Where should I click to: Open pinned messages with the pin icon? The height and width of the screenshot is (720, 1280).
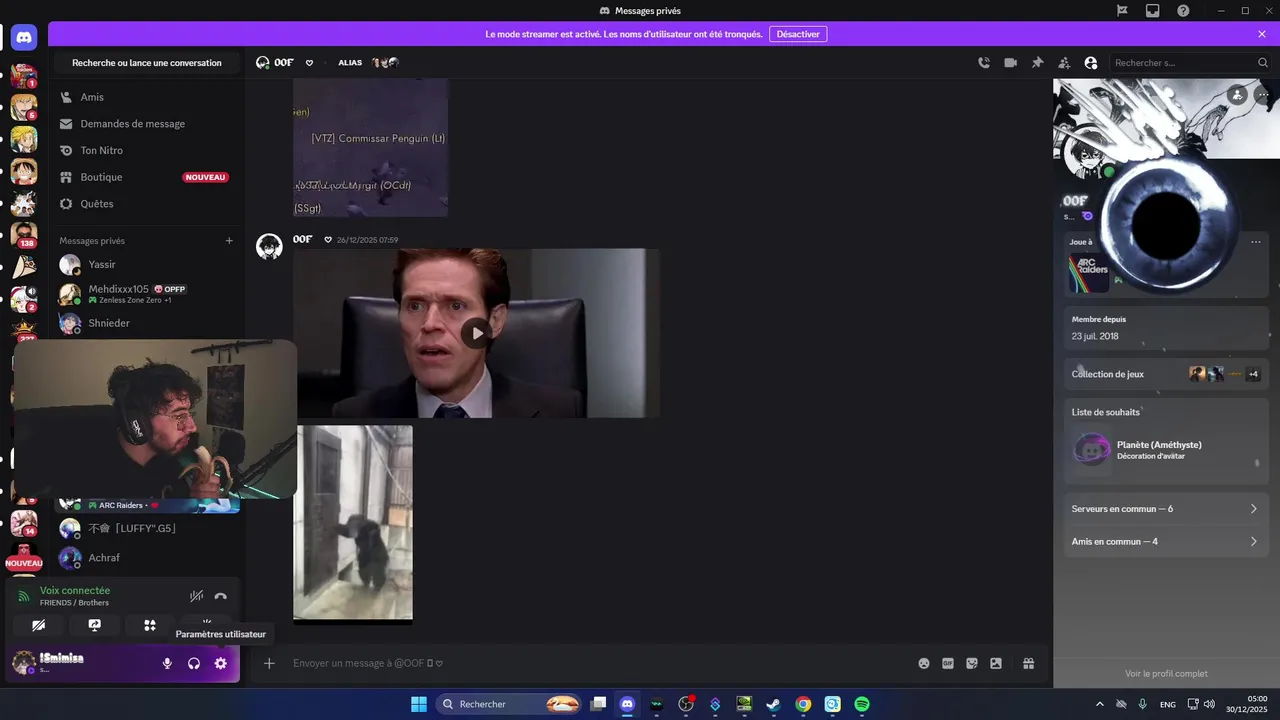coord(1037,62)
